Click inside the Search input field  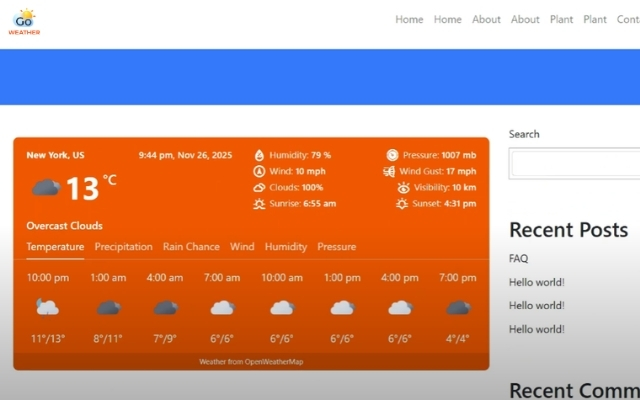point(576,164)
